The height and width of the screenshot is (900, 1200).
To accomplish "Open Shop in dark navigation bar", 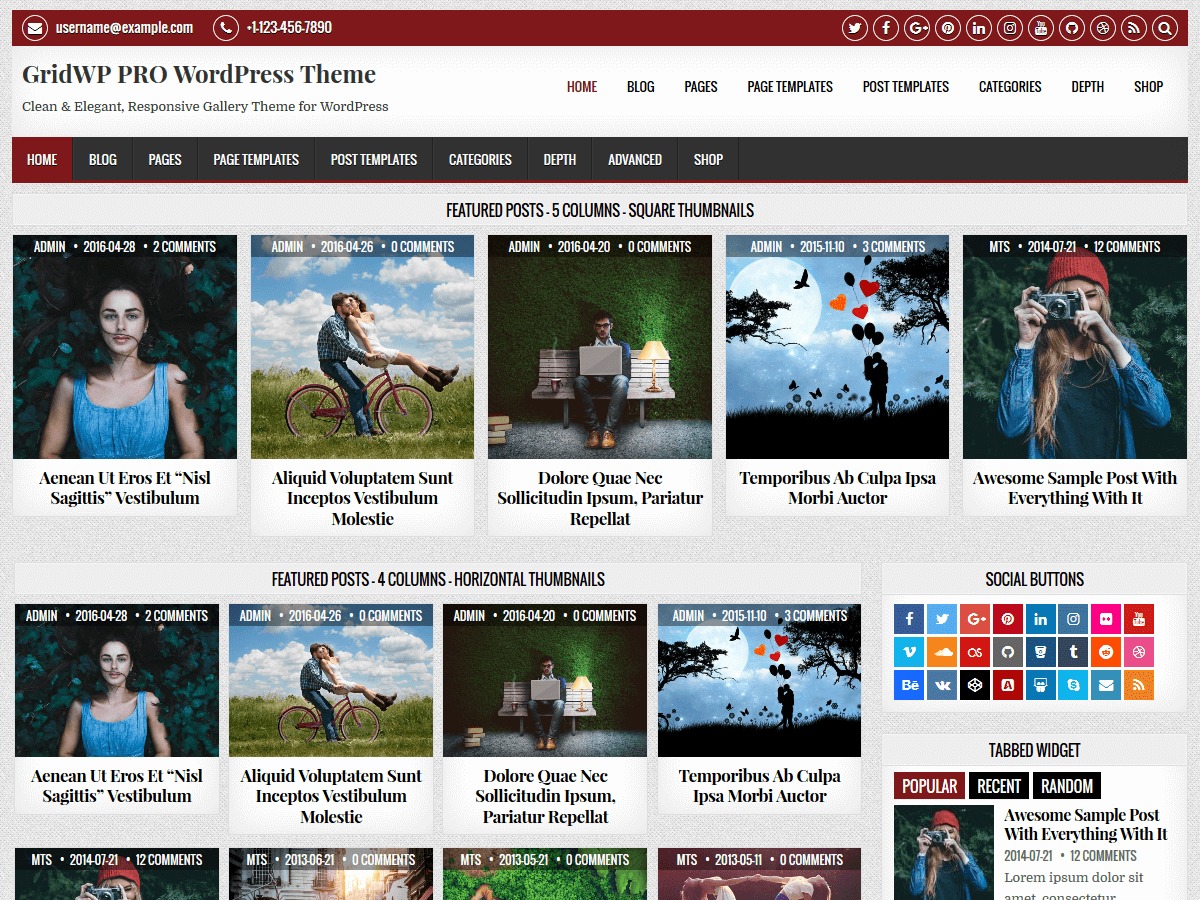I will [x=708, y=159].
